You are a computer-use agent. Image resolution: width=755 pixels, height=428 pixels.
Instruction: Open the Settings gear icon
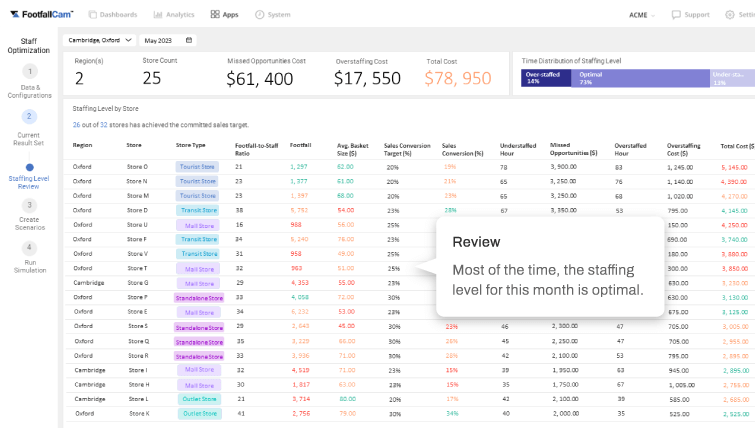(730, 14)
